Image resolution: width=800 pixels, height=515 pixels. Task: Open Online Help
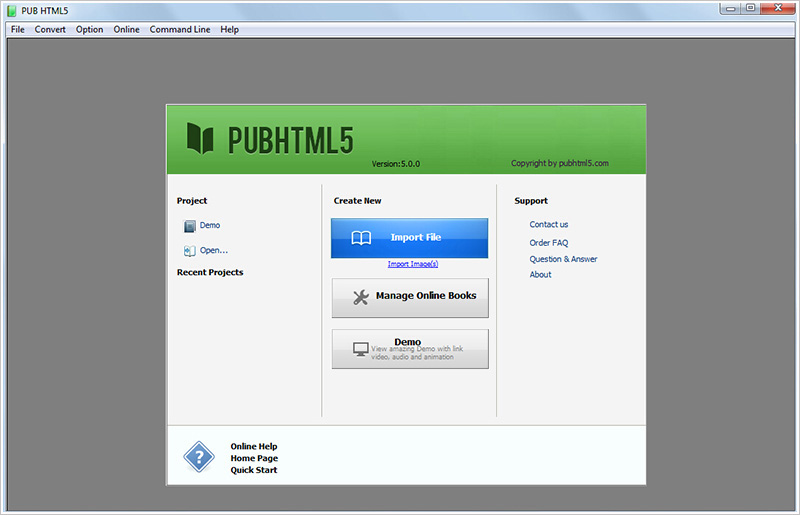[x=254, y=446]
